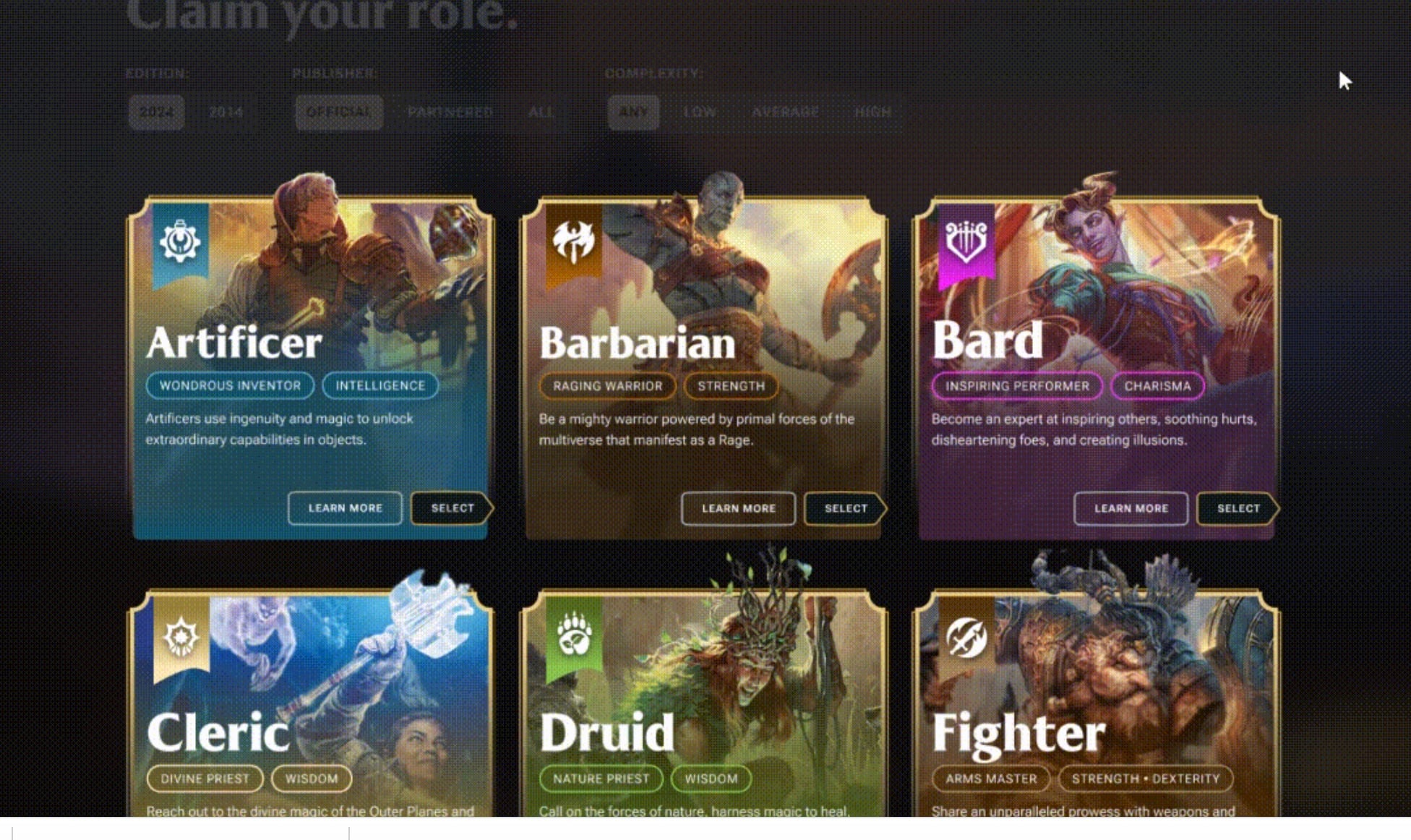The image size is (1411, 840).
Task: Open Learn More for Bard
Action: pyautogui.click(x=1131, y=508)
